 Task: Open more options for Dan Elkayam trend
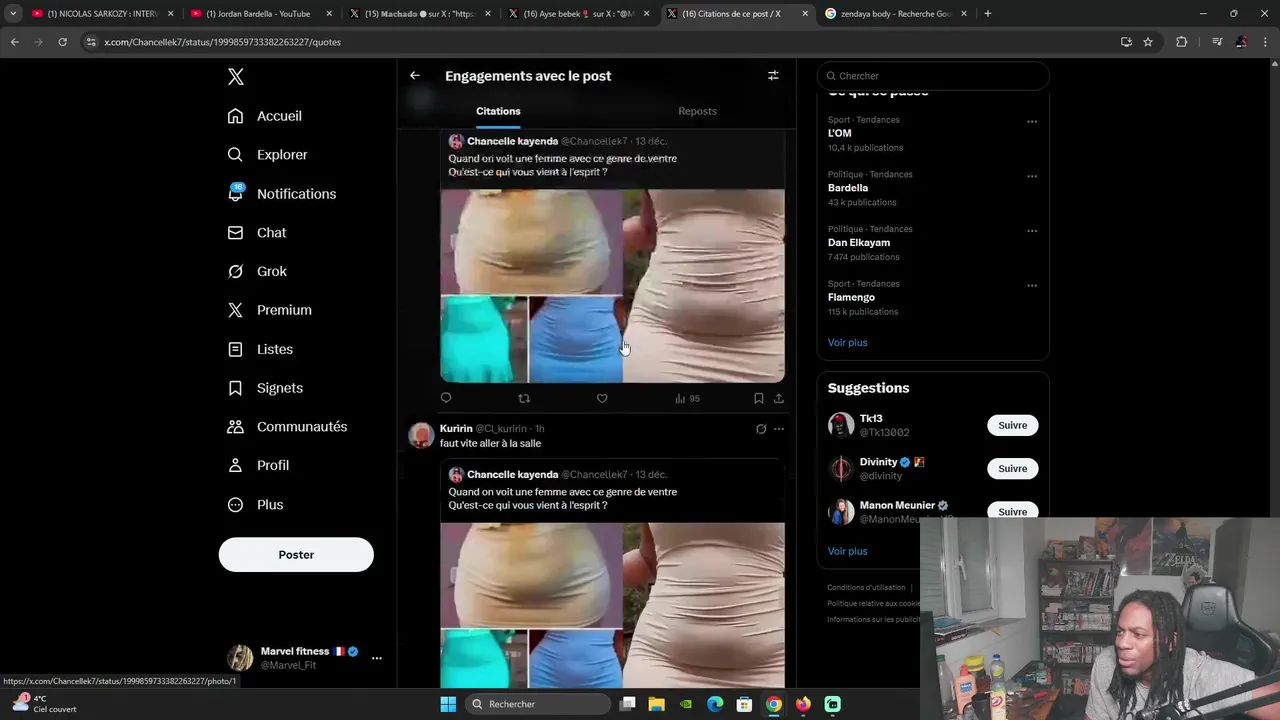(1032, 231)
